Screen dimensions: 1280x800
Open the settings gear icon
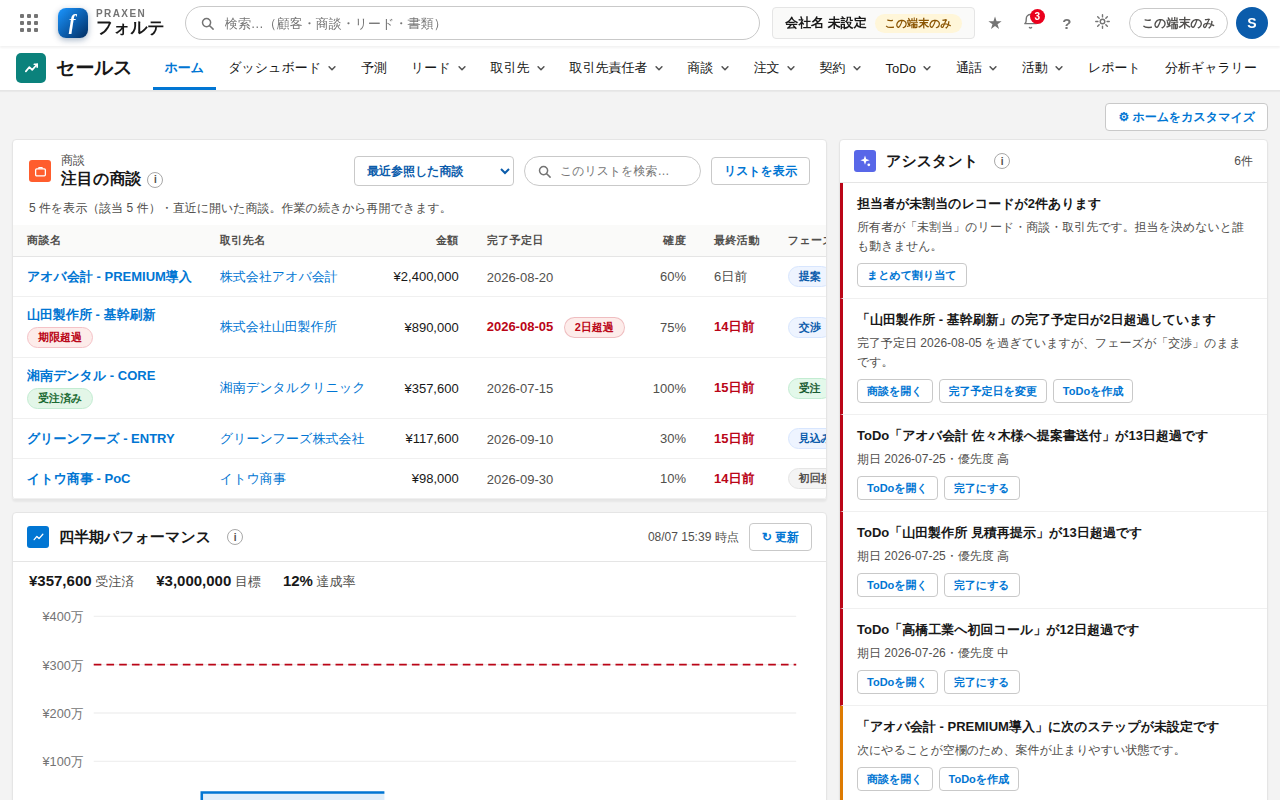[1103, 22]
